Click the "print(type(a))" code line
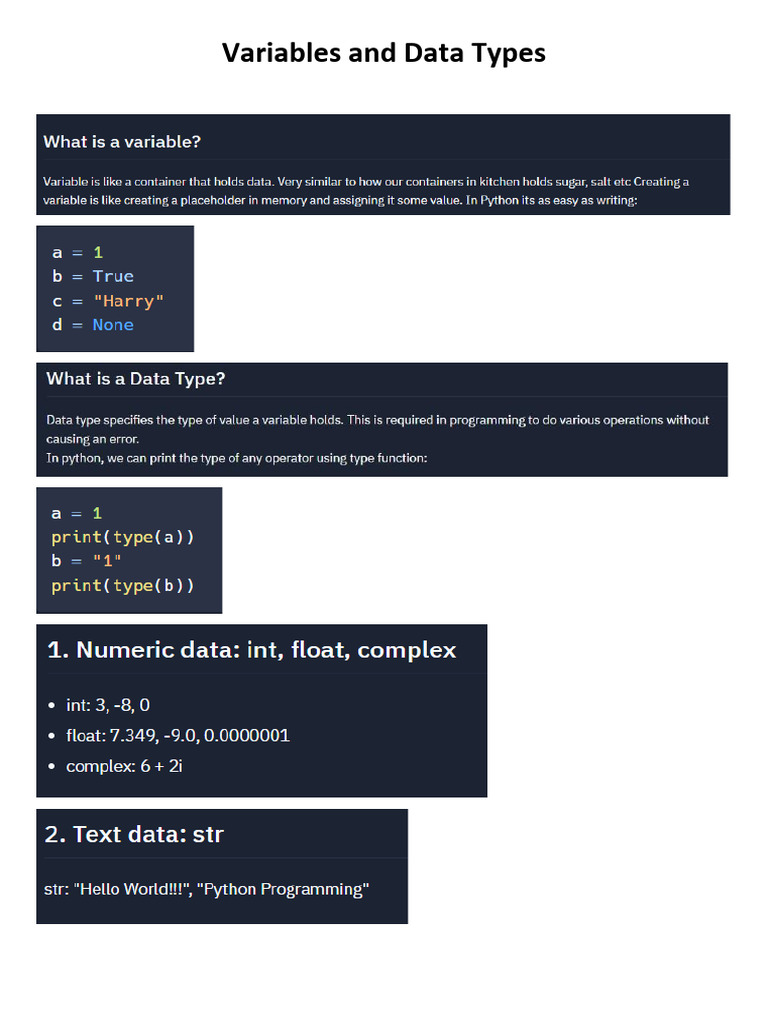The image size is (768, 1024). 123,537
